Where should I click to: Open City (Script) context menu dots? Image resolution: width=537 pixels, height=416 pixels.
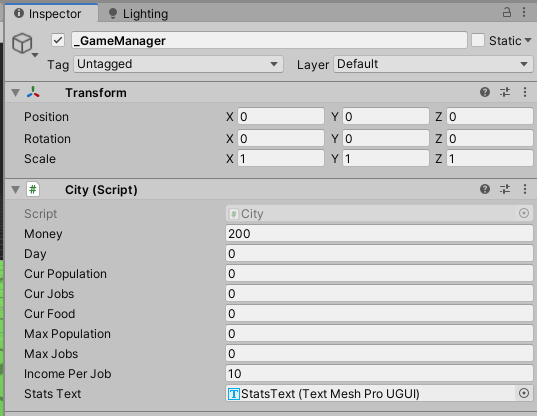(x=525, y=189)
